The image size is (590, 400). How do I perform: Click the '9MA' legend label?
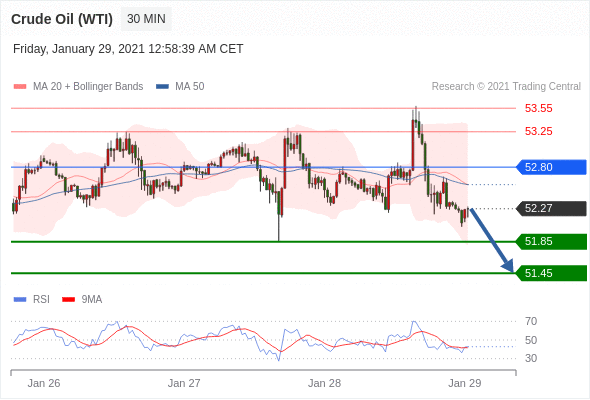(92, 300)
